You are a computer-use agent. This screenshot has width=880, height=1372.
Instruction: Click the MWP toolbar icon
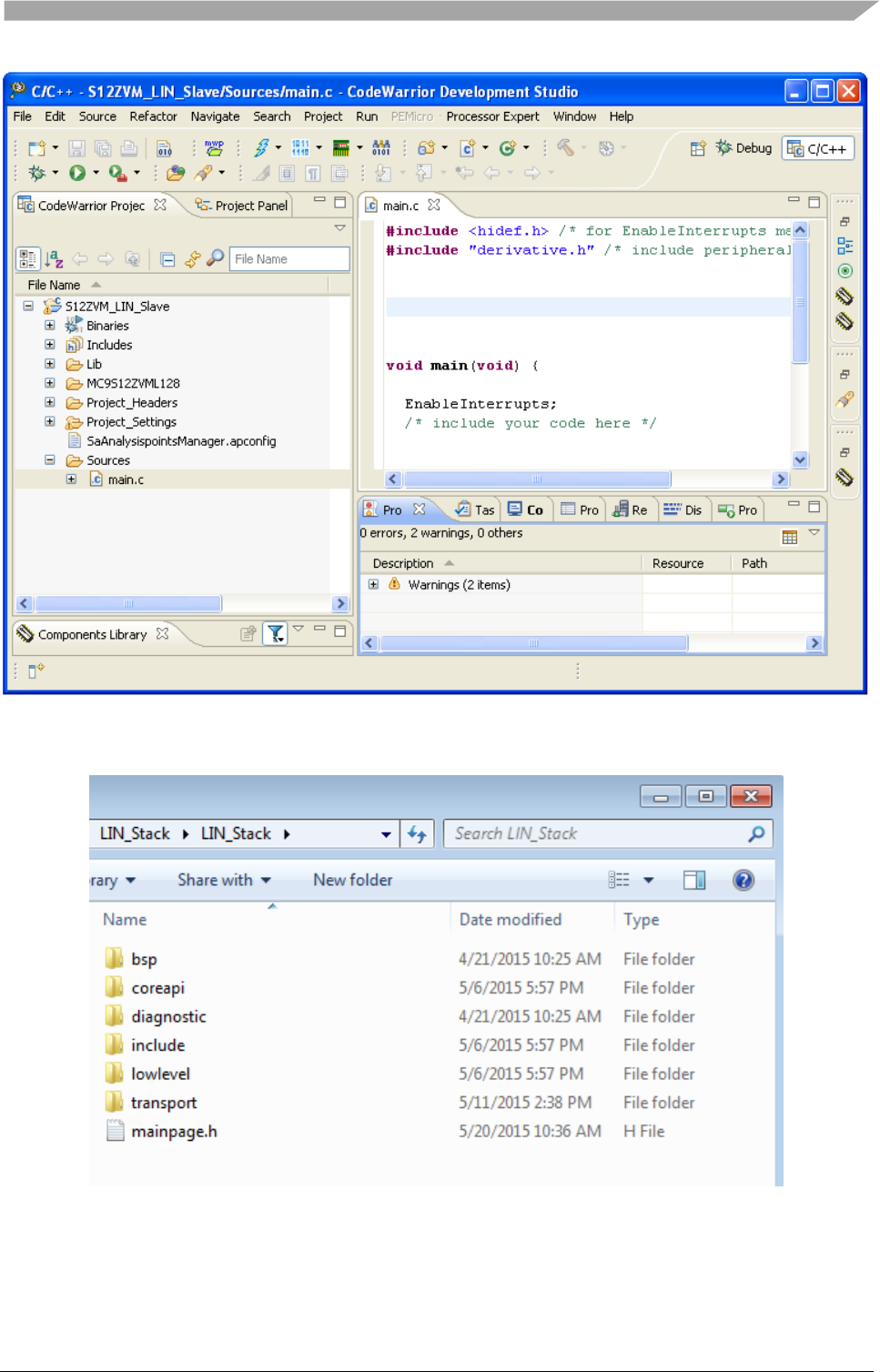tap(214, 148)
